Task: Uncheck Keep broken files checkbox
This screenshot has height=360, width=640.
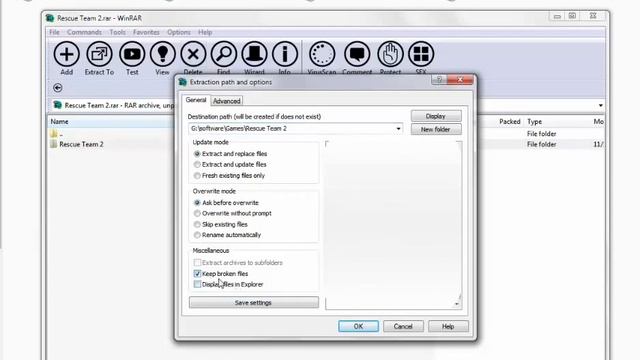Action: tap(197, 273)
